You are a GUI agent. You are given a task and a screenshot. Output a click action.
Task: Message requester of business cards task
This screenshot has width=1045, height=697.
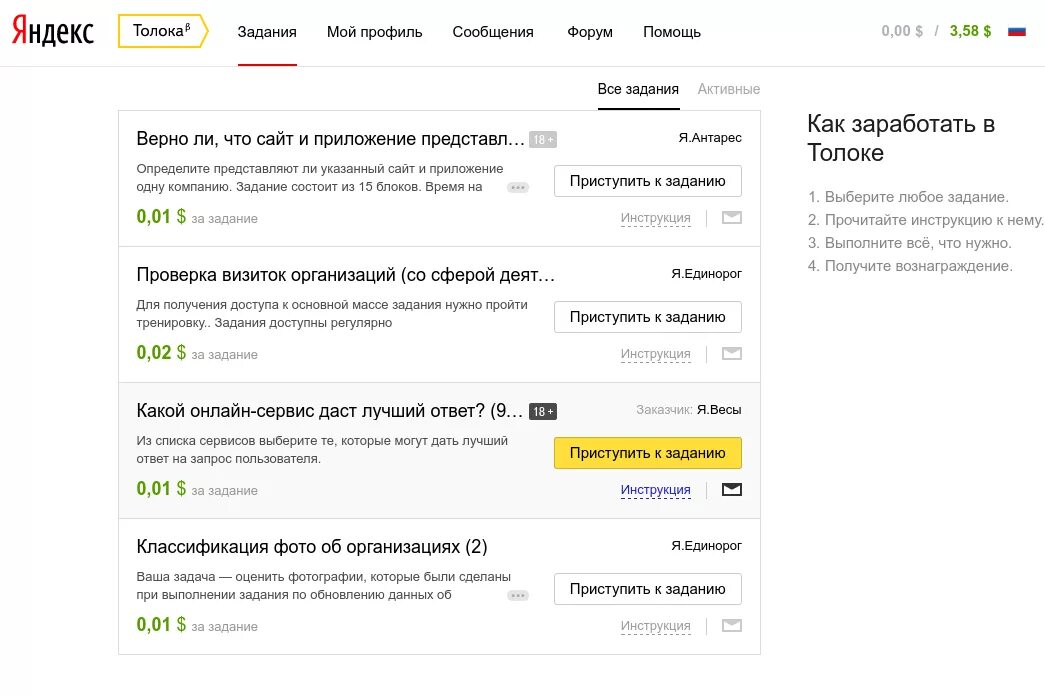pos(731,354)
